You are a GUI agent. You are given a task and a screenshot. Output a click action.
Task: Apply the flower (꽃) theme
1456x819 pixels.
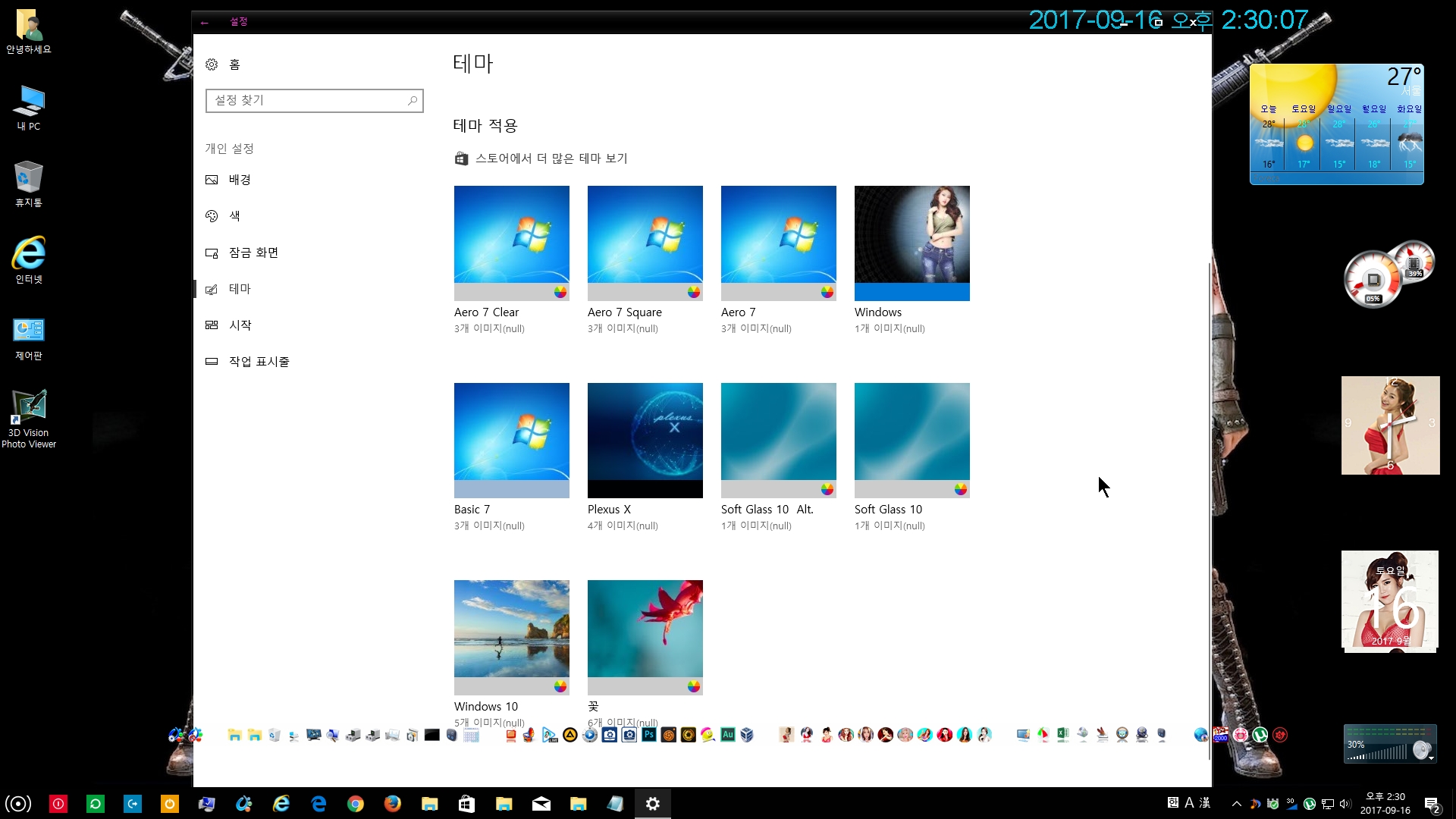click(x=645, y=638)
